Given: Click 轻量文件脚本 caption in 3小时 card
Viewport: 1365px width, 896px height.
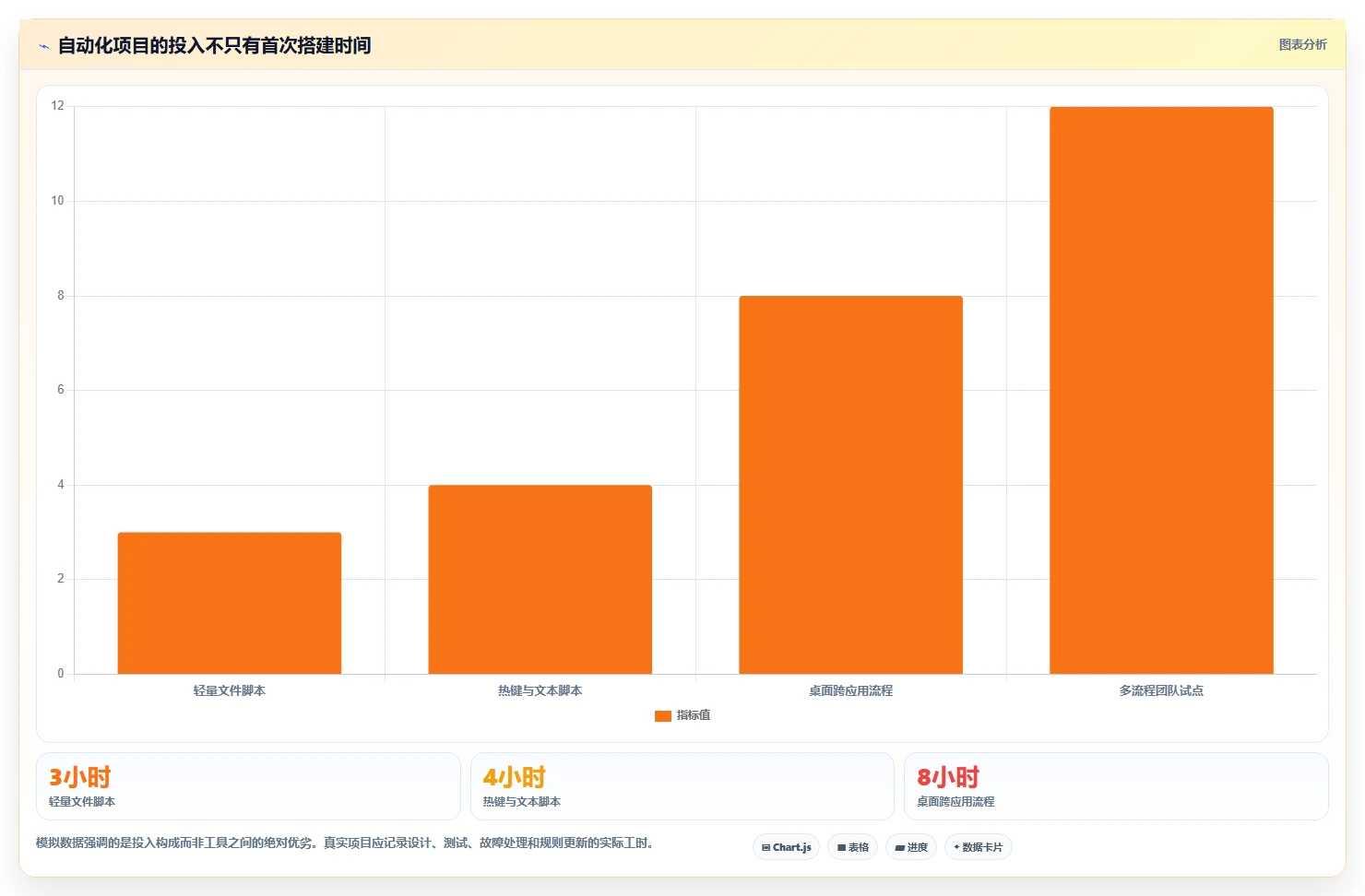Looking at the screenshot, I should coord(82,802).
